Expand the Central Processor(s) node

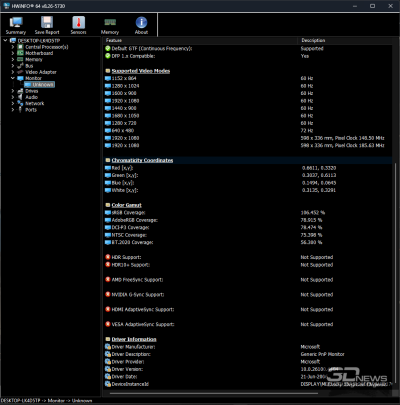pyautogui.click(x=13, y=47)
